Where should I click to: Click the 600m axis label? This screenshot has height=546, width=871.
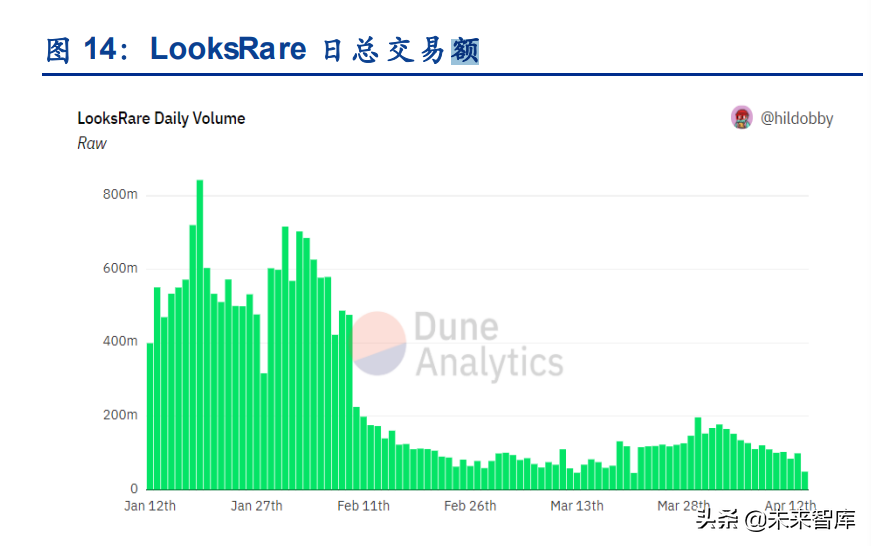(x=120, y=268)
